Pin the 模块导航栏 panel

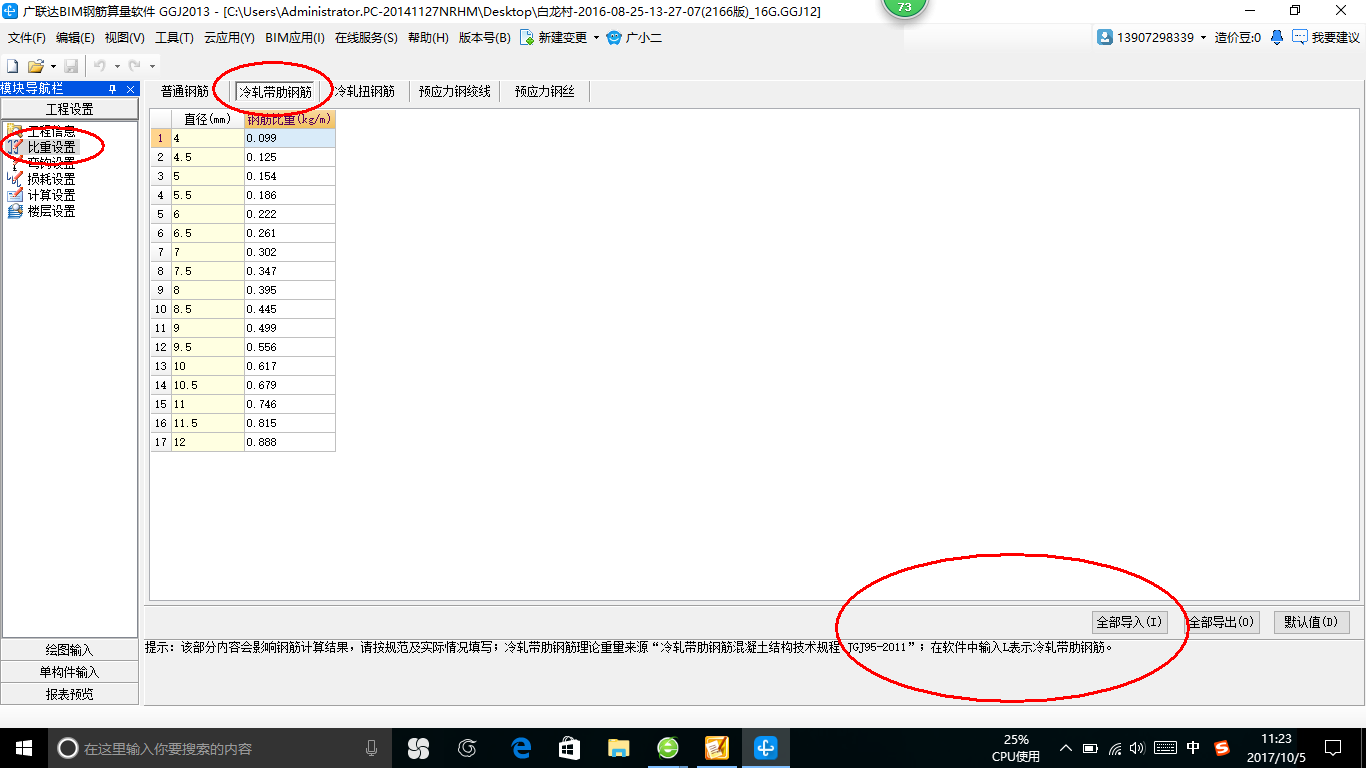113,89
